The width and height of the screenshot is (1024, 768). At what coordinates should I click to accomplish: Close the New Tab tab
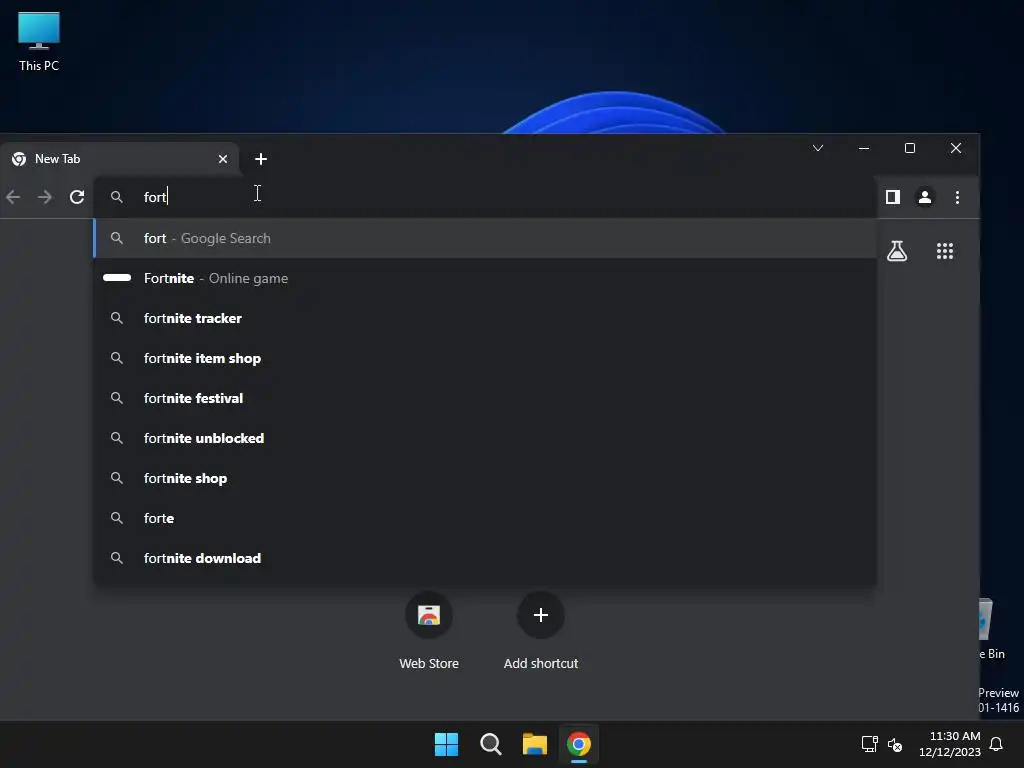coord(223,159)
